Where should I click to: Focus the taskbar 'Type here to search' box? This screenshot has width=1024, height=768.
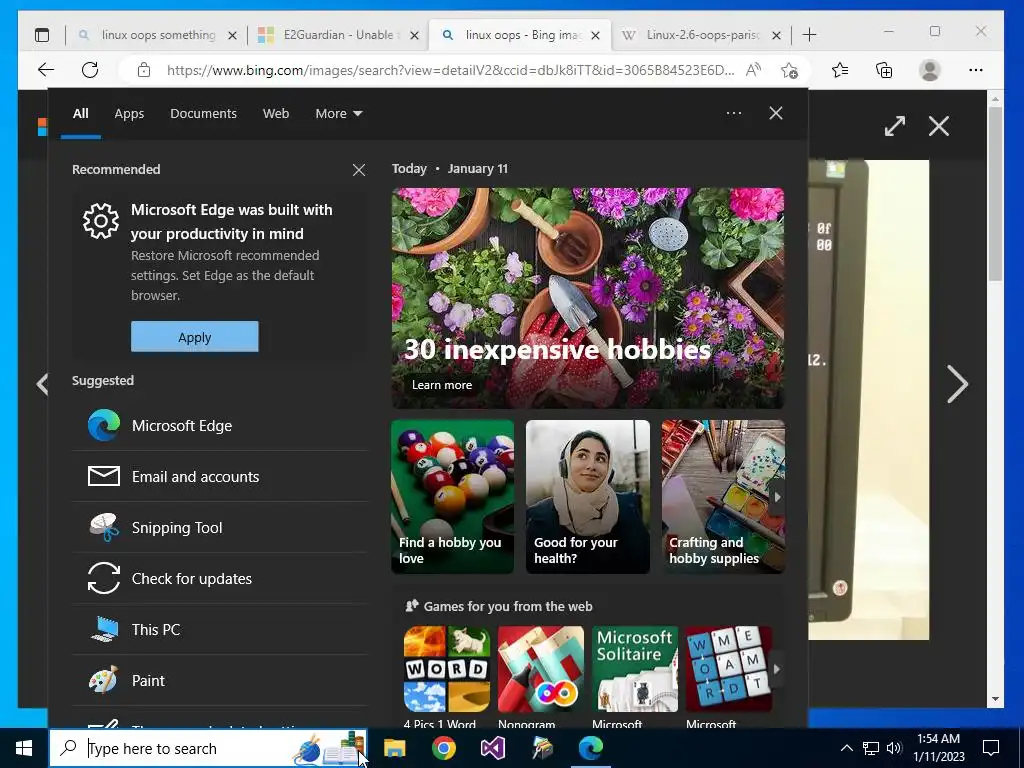tap(208, 748)
